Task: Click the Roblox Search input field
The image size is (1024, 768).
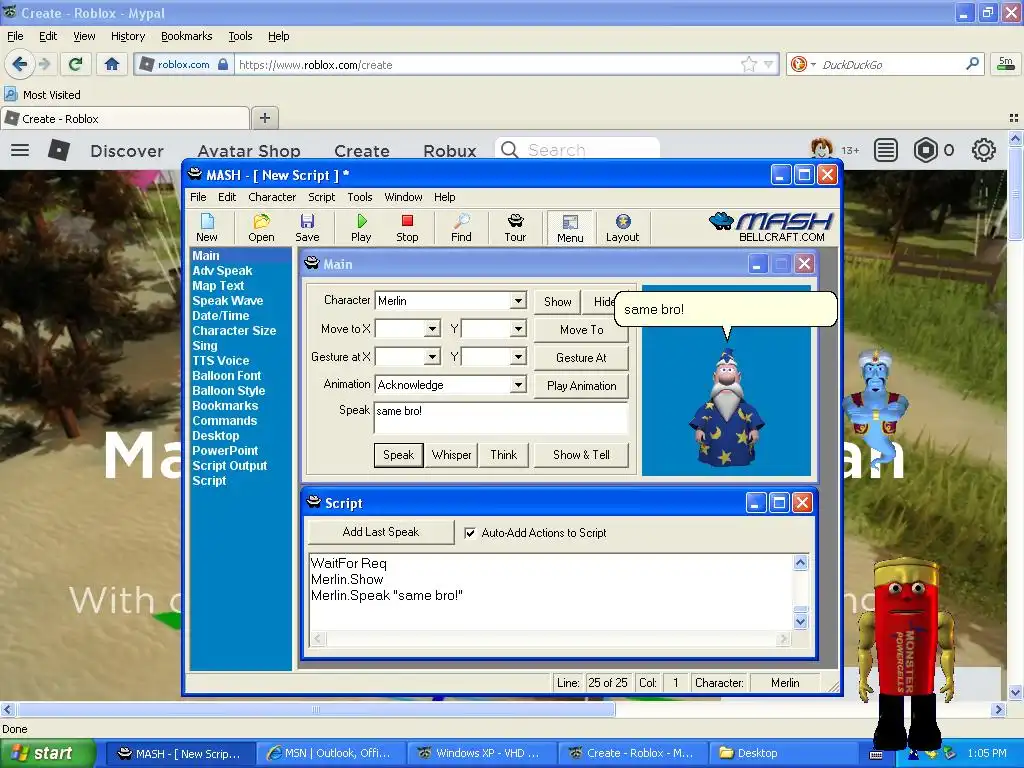Action: (x=578, y=150)
